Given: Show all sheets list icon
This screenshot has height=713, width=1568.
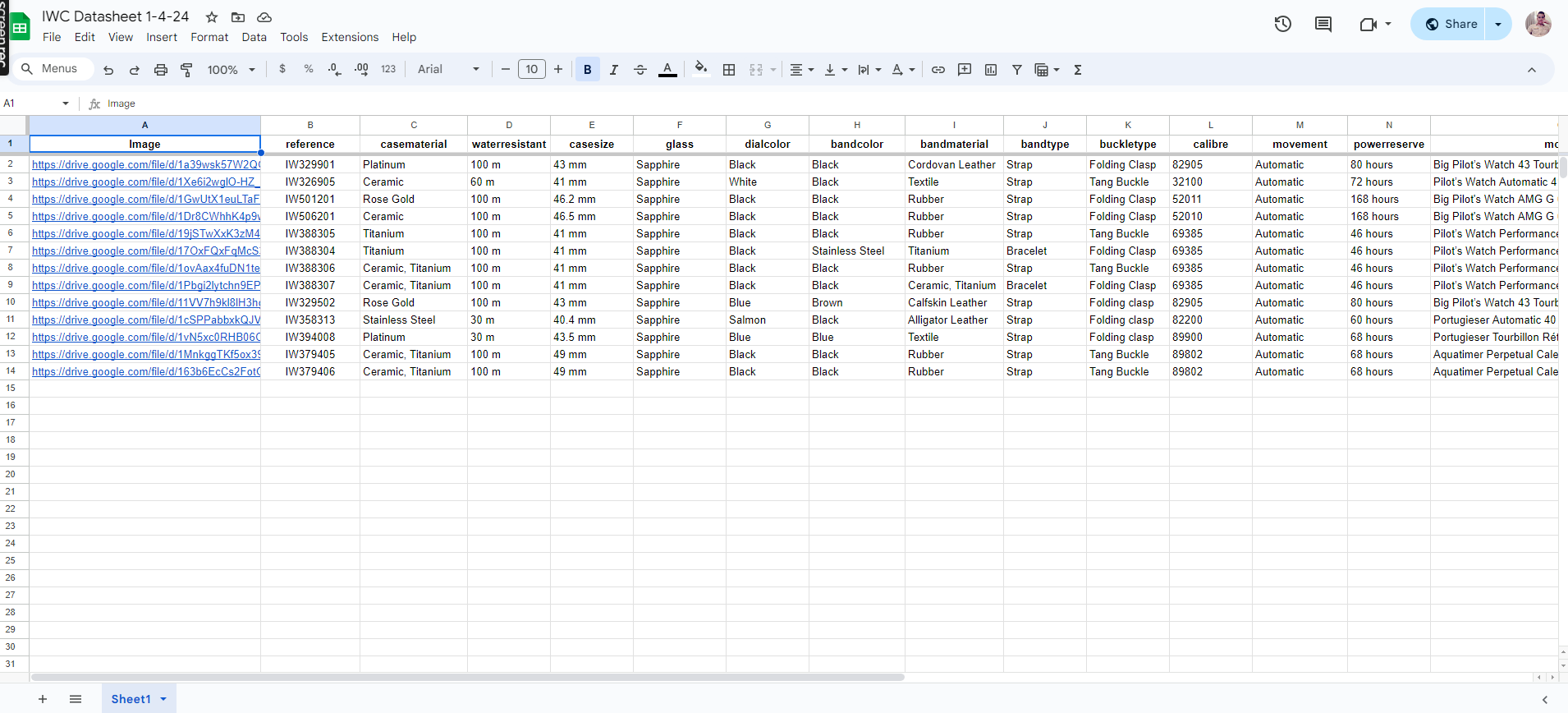Looking at the screenshot, I should 76,699.
